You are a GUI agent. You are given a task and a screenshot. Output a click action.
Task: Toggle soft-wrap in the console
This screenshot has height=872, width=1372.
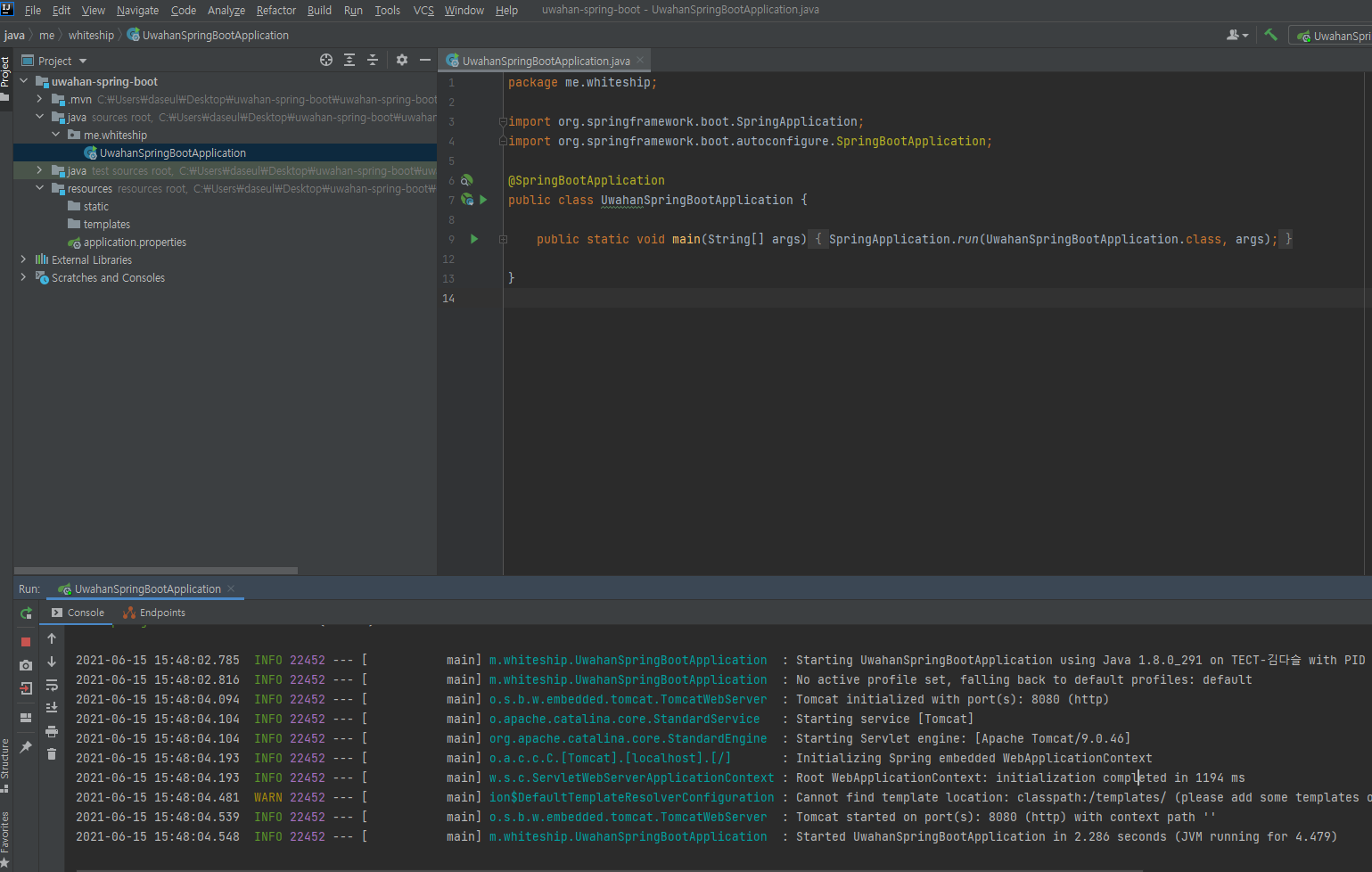[x=52, y=686]
